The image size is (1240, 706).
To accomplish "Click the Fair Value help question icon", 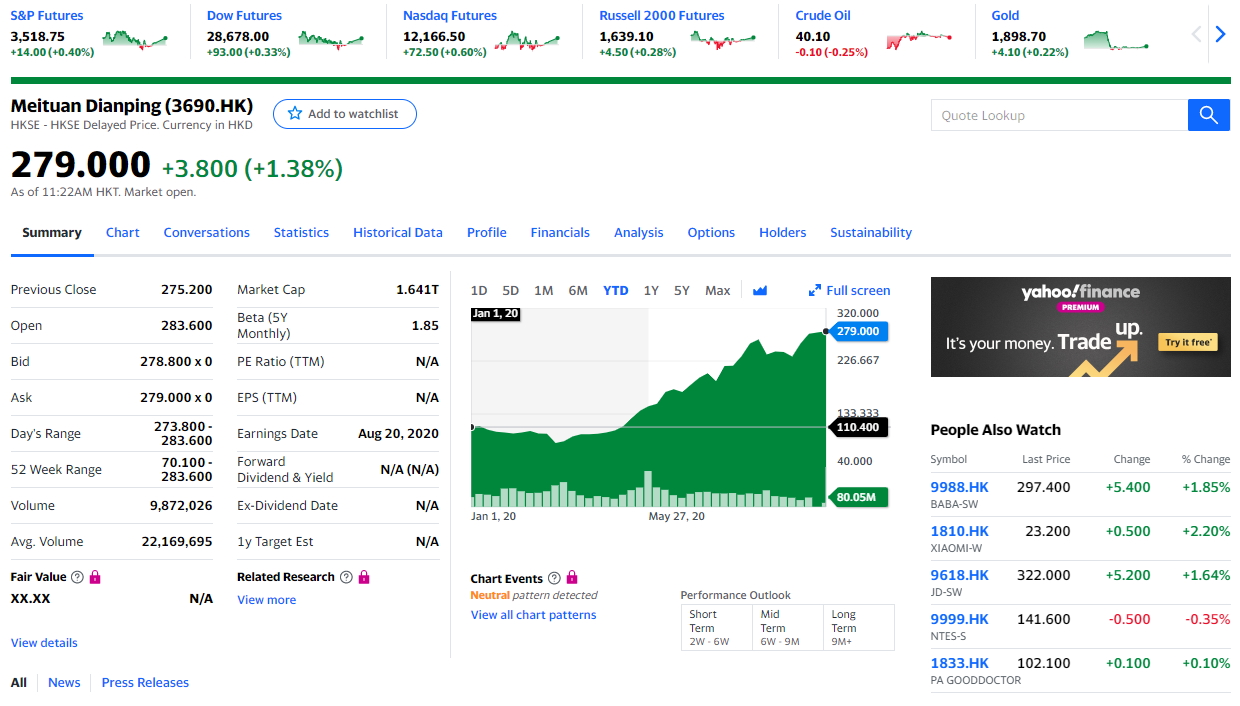I will pyautogui.click(x=77, y=577).
